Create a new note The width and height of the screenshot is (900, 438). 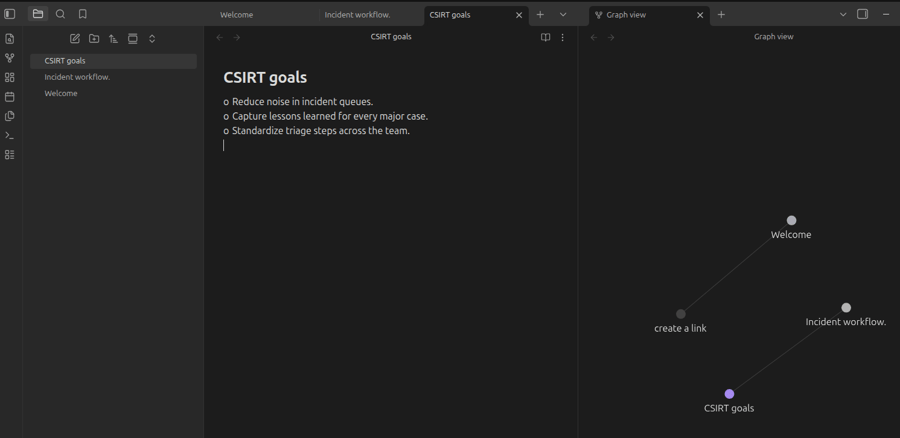[x=75, y=38]
